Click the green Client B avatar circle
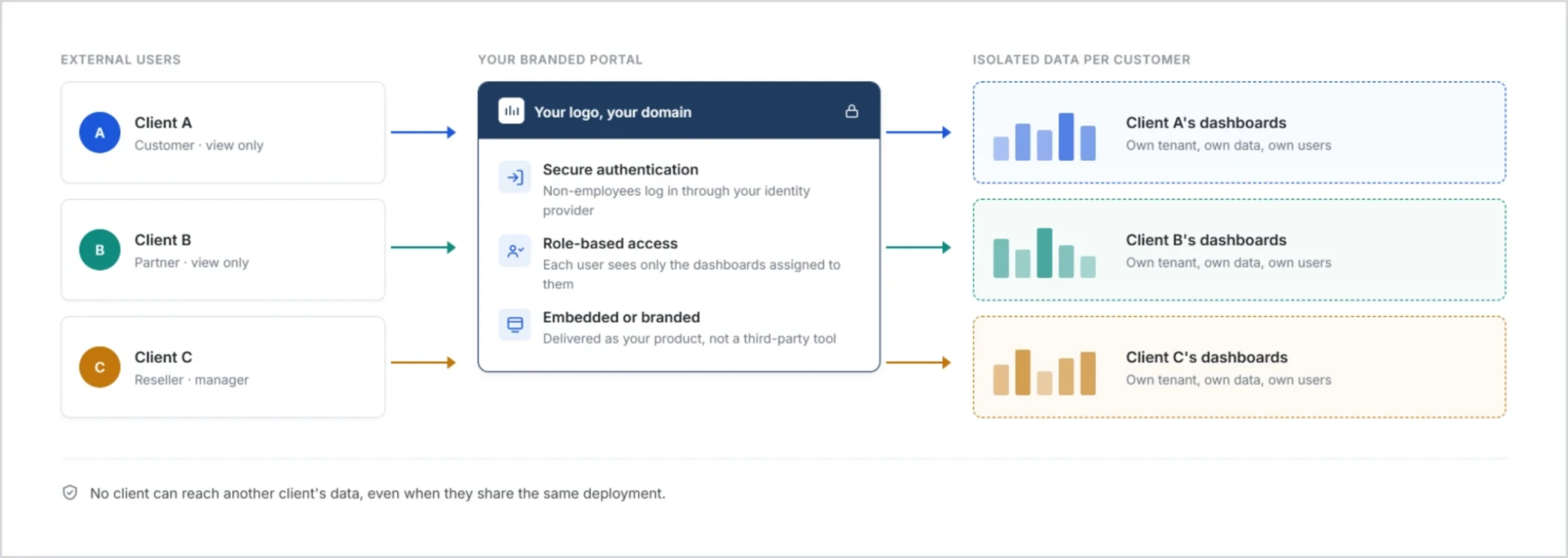The height and width of the screenshot is (558, 1568). click(100, 250)
